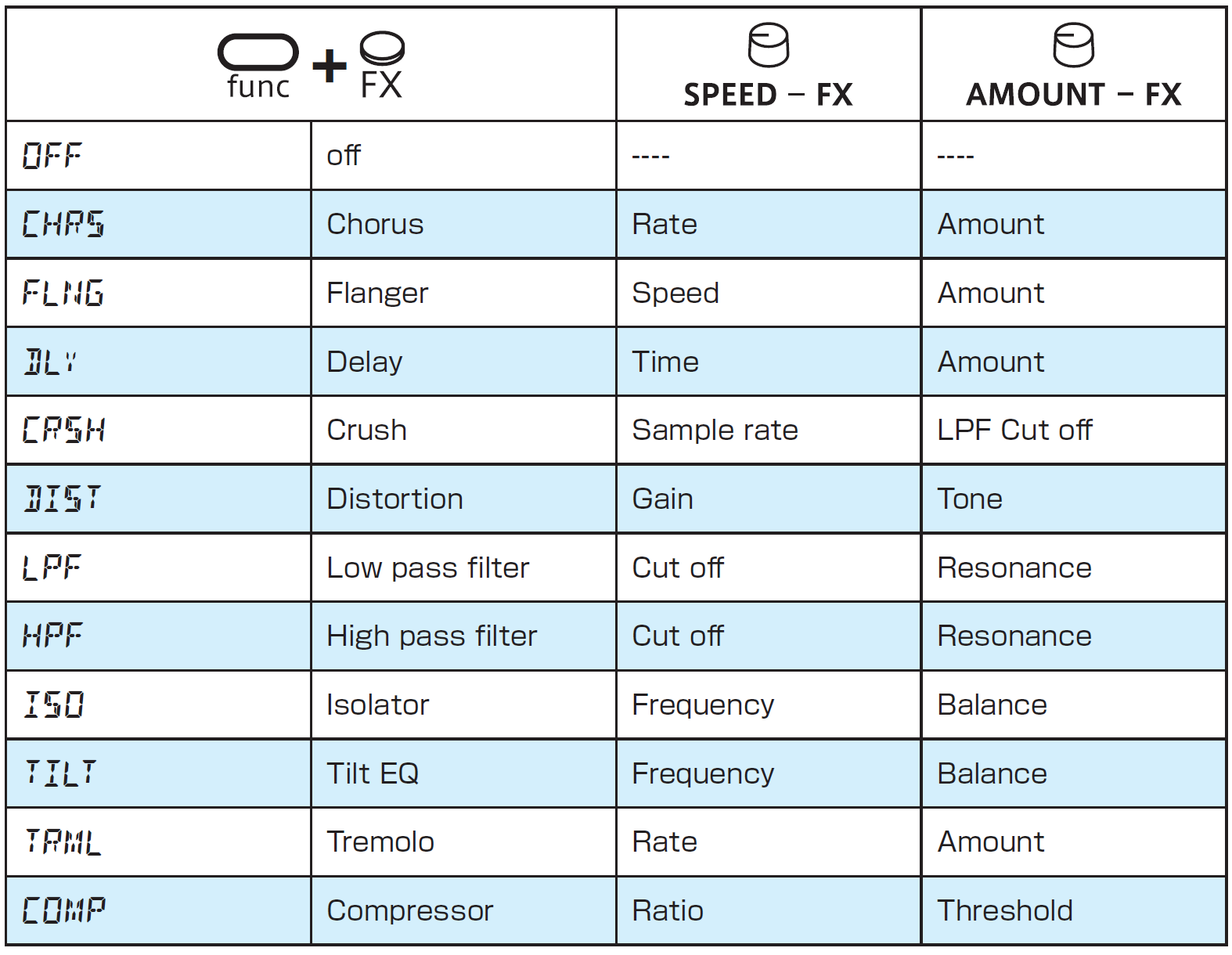Click the SPEED – FX knob icon
This screenshot has height=955, width=1232.
click(x=769, y=45)
